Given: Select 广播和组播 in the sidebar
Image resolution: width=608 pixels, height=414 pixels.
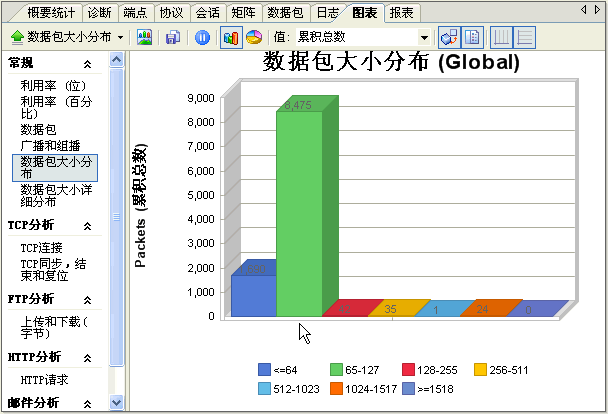Looking at the screenshot, I should [x=48, y=144].
